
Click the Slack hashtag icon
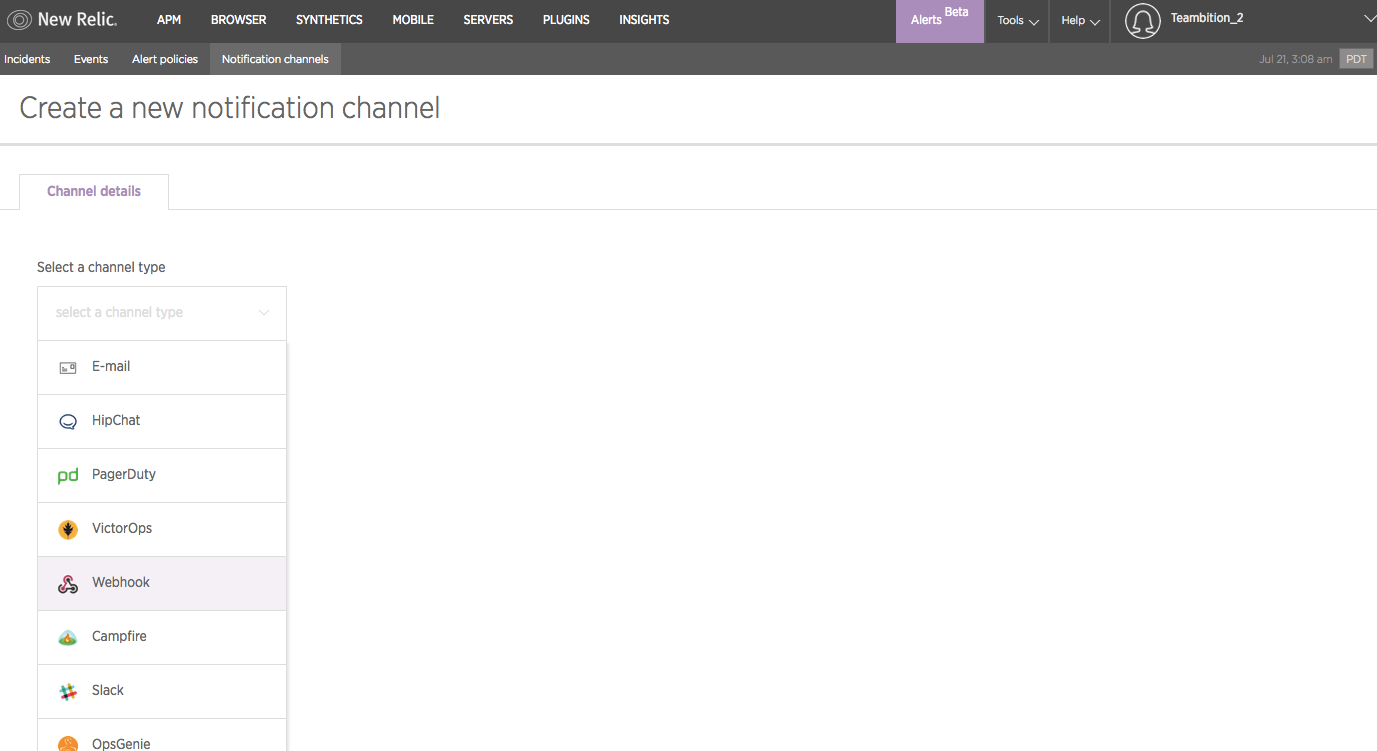[x=68, y=691]
